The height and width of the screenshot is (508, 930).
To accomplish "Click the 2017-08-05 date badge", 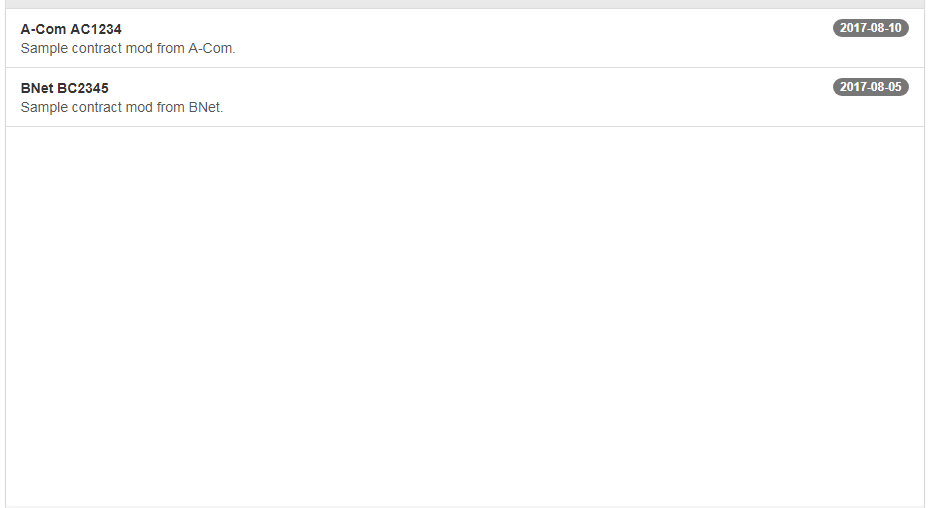I will pyautogui.click(x=870, y=87).
